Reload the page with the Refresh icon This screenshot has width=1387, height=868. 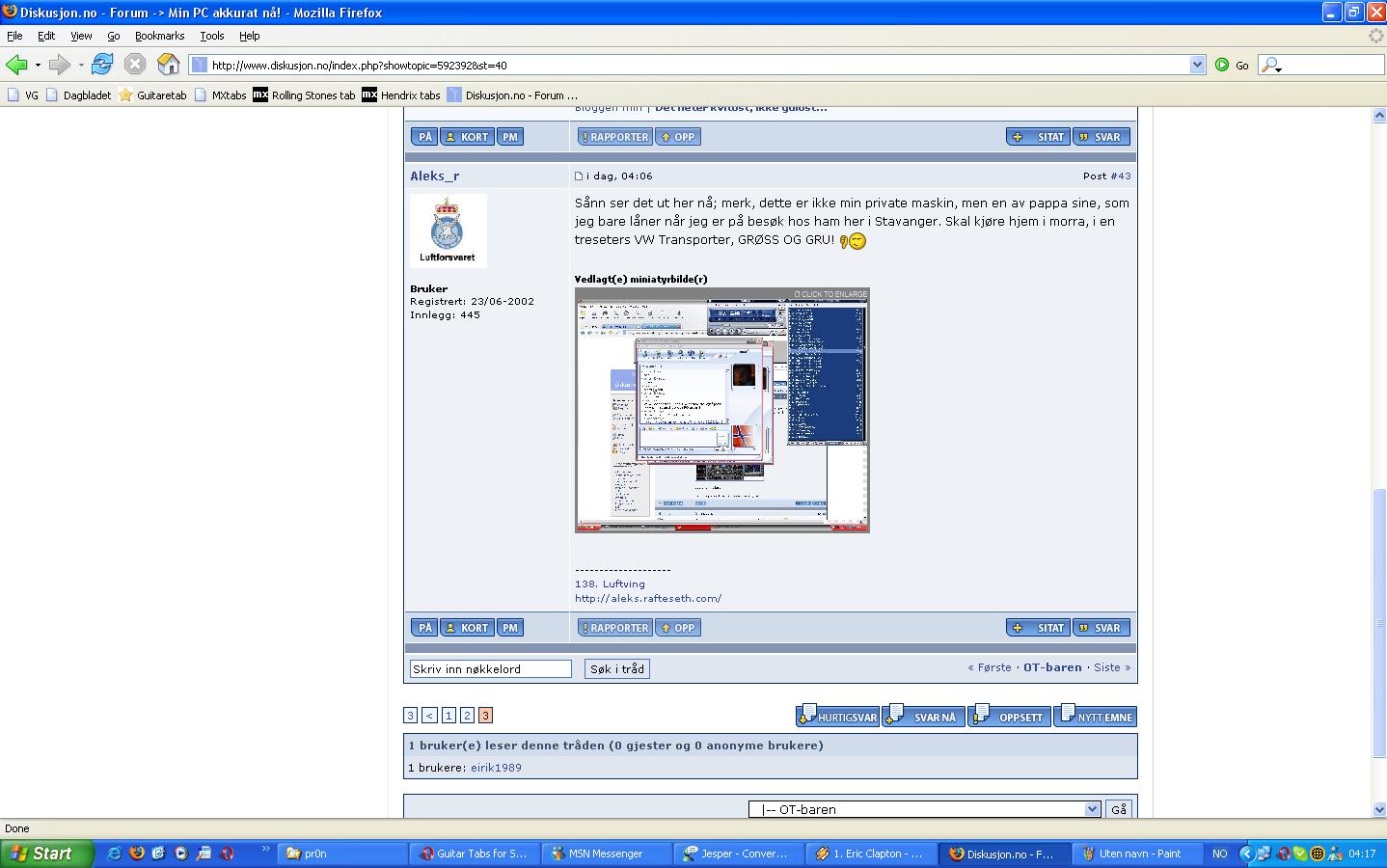click(102, 65)
